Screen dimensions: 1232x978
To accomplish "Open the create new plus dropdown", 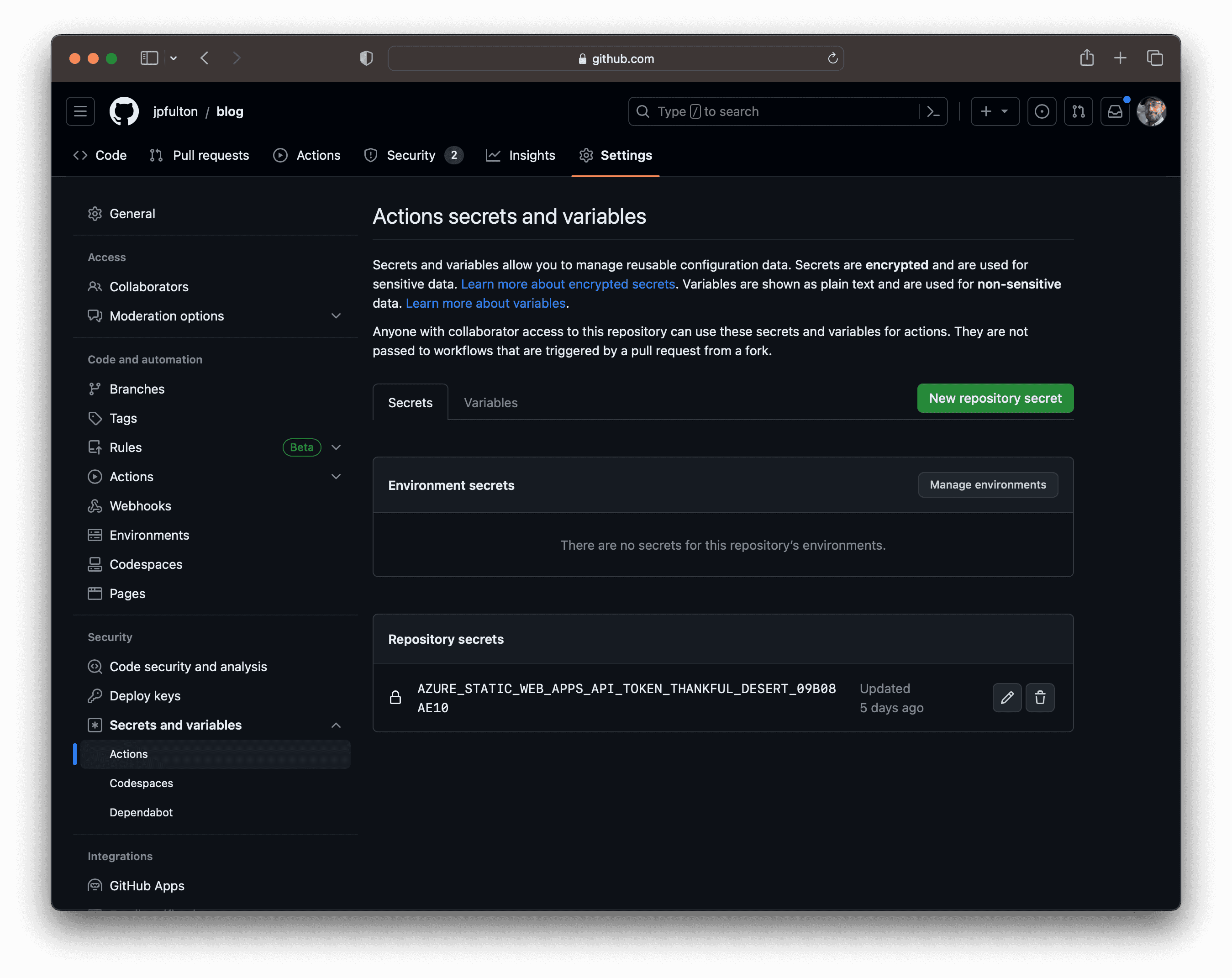I will (995, 111).
